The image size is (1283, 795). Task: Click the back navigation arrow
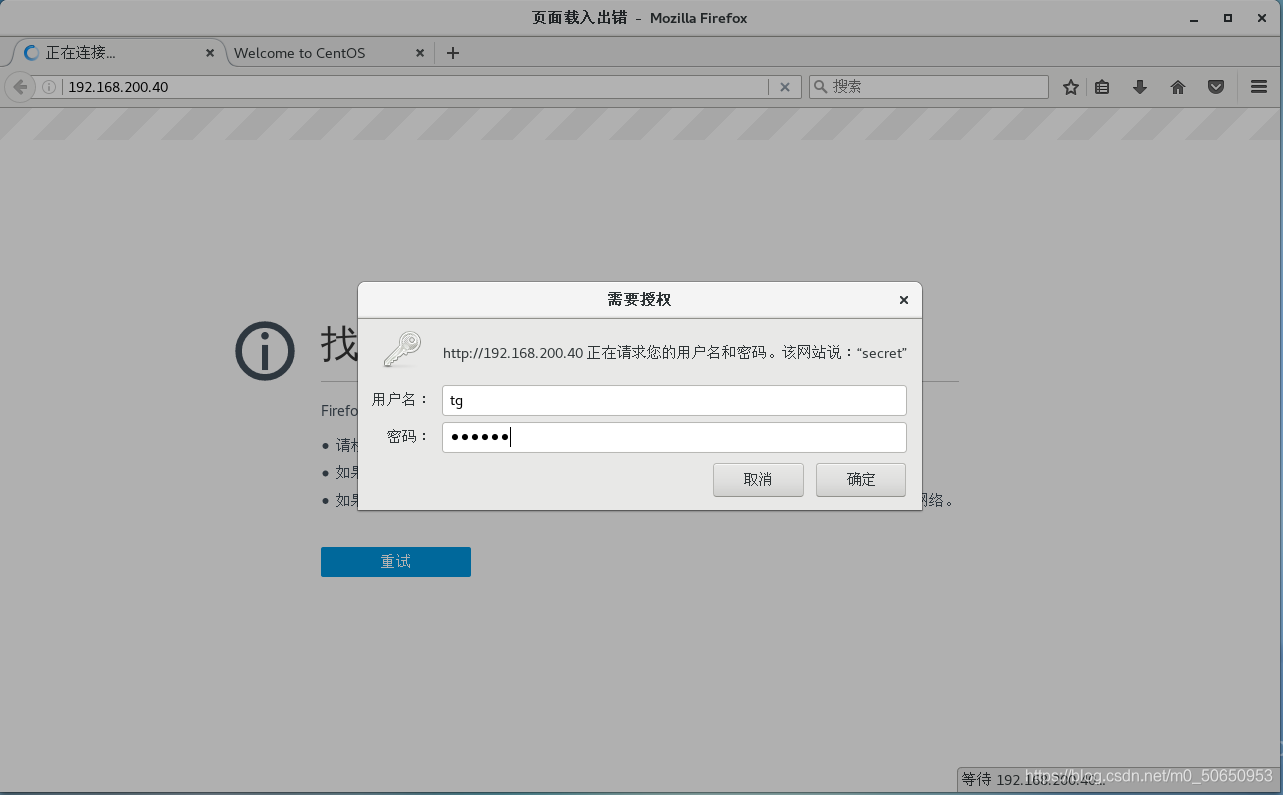20,87
